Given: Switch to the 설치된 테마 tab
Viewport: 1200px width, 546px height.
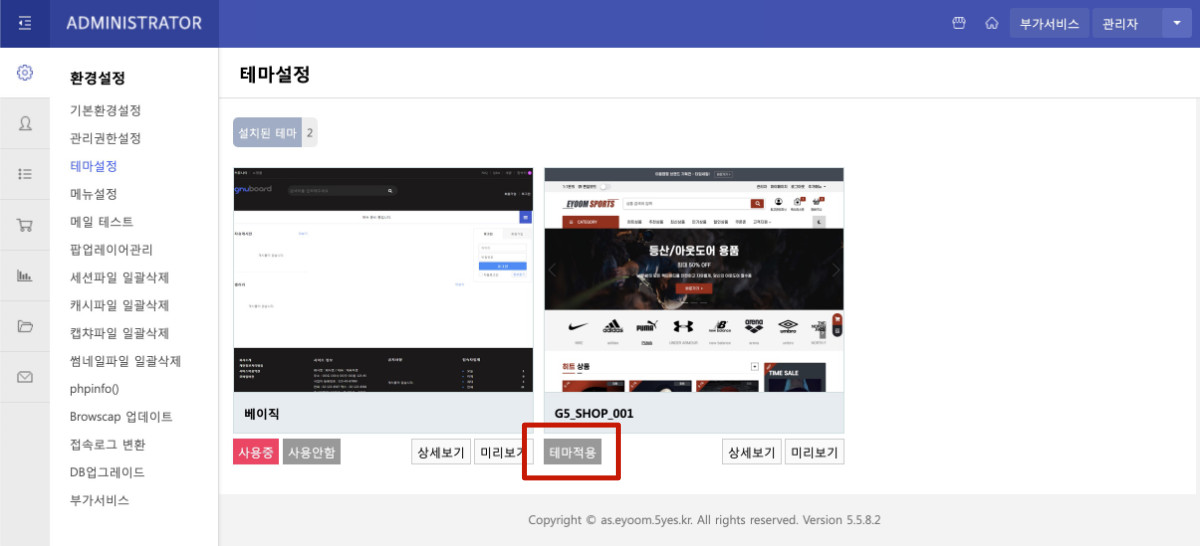Looking at the screenshot, I should 265,132.
